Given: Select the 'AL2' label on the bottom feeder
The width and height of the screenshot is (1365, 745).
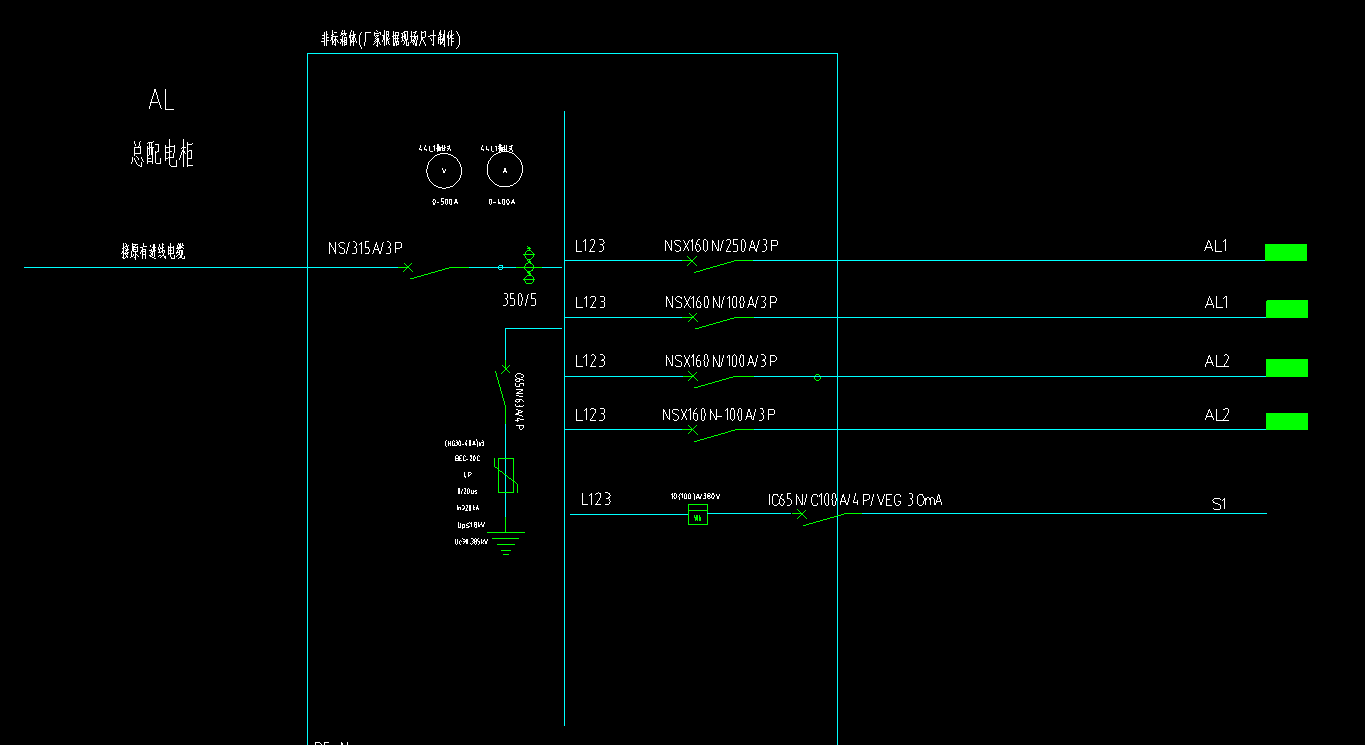Looking at the screenshot, I should point(1217,415).
